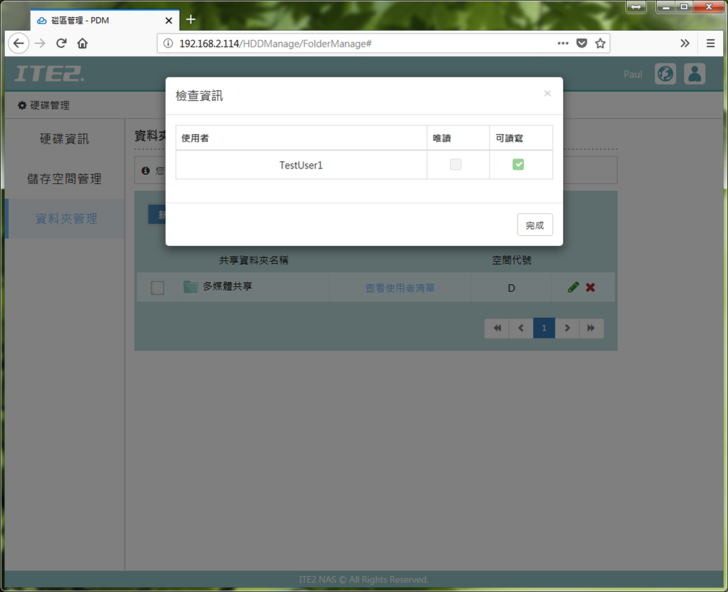The width and height of the screenshot is (728, 592).
Task: Click the D space code cell
Action: (511, 288)
